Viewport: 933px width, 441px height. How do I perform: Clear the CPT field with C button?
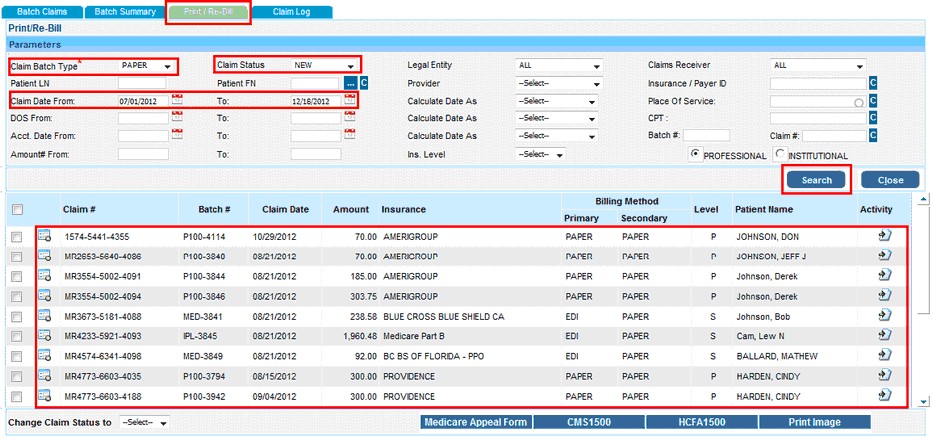(x=872, y=119)
